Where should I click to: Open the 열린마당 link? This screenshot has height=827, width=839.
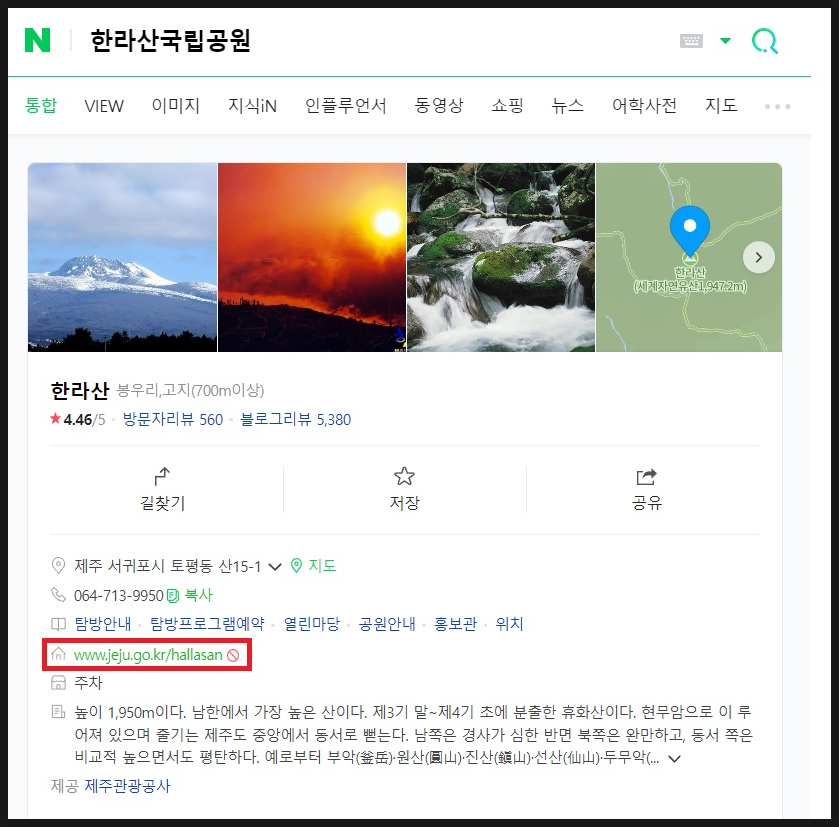[311, 624]
